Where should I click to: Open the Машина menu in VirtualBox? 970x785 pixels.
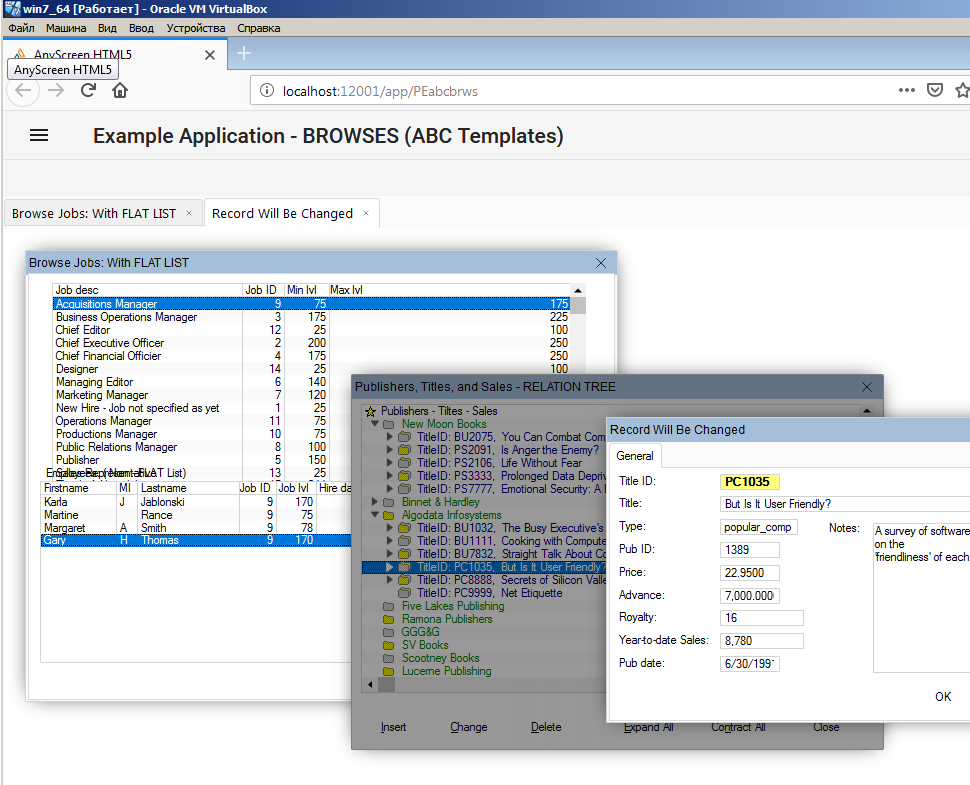tap(66, 28)
